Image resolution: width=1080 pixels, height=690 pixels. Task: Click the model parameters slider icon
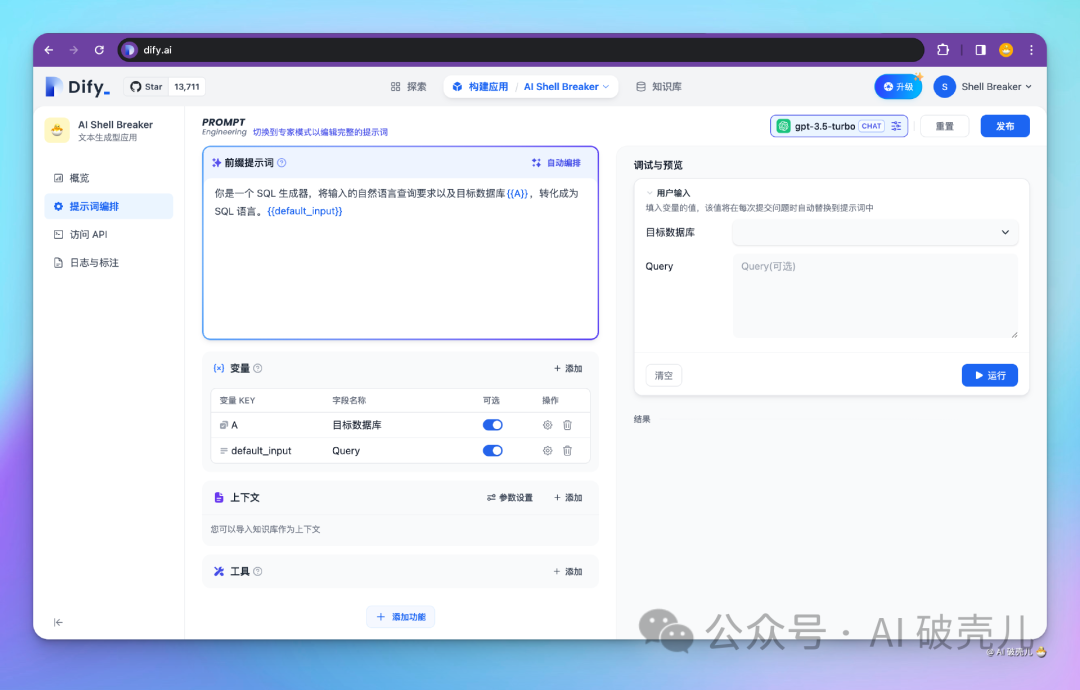[896, 126]
